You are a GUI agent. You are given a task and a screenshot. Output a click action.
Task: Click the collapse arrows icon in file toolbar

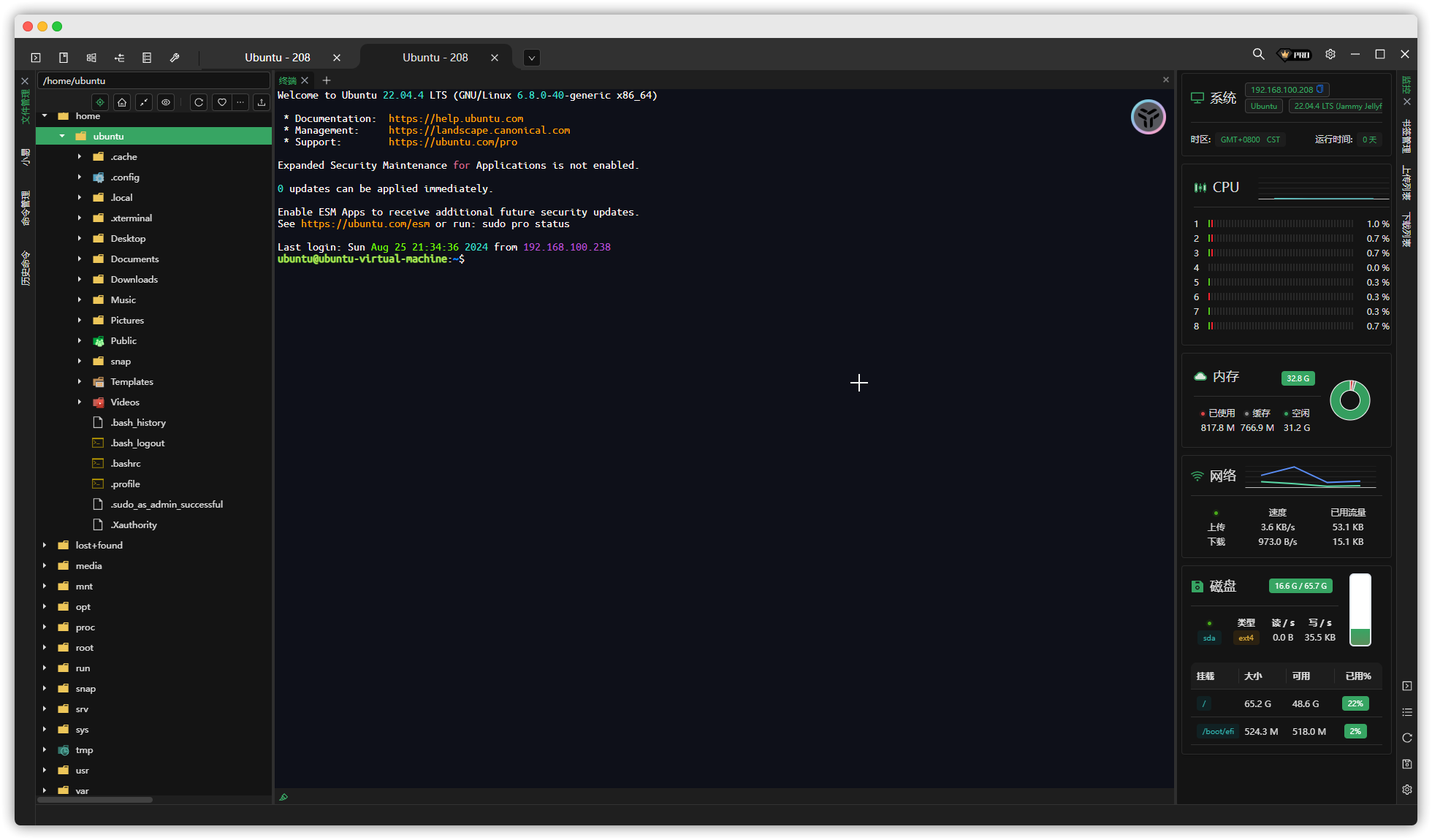pos(144,102)
